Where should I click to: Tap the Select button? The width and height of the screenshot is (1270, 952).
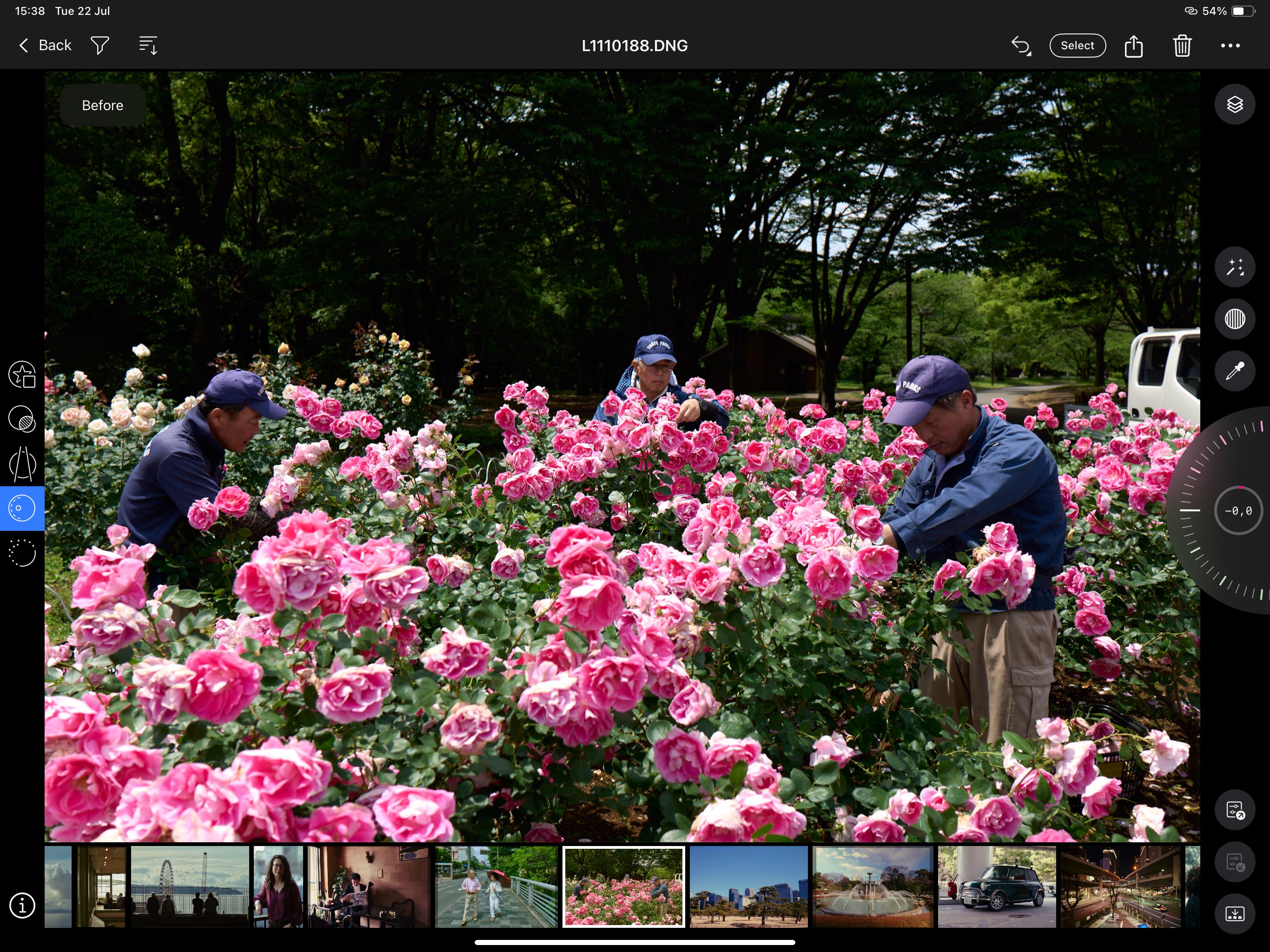1077,46
